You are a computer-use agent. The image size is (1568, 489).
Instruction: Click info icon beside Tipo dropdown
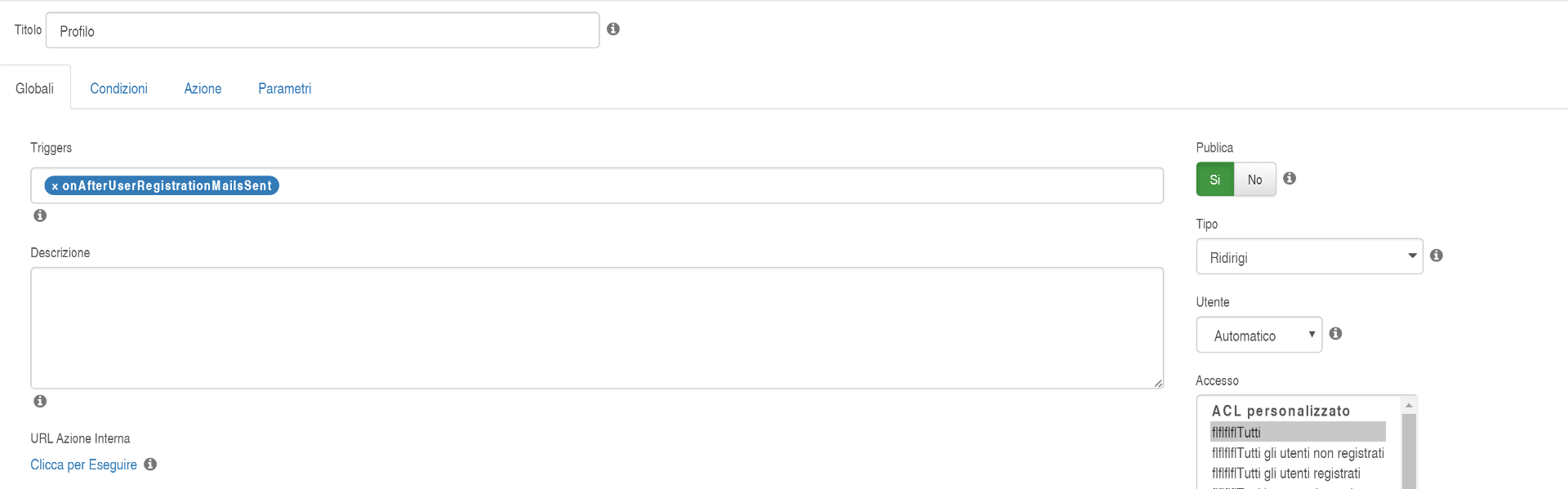(x=1437, y=256)
